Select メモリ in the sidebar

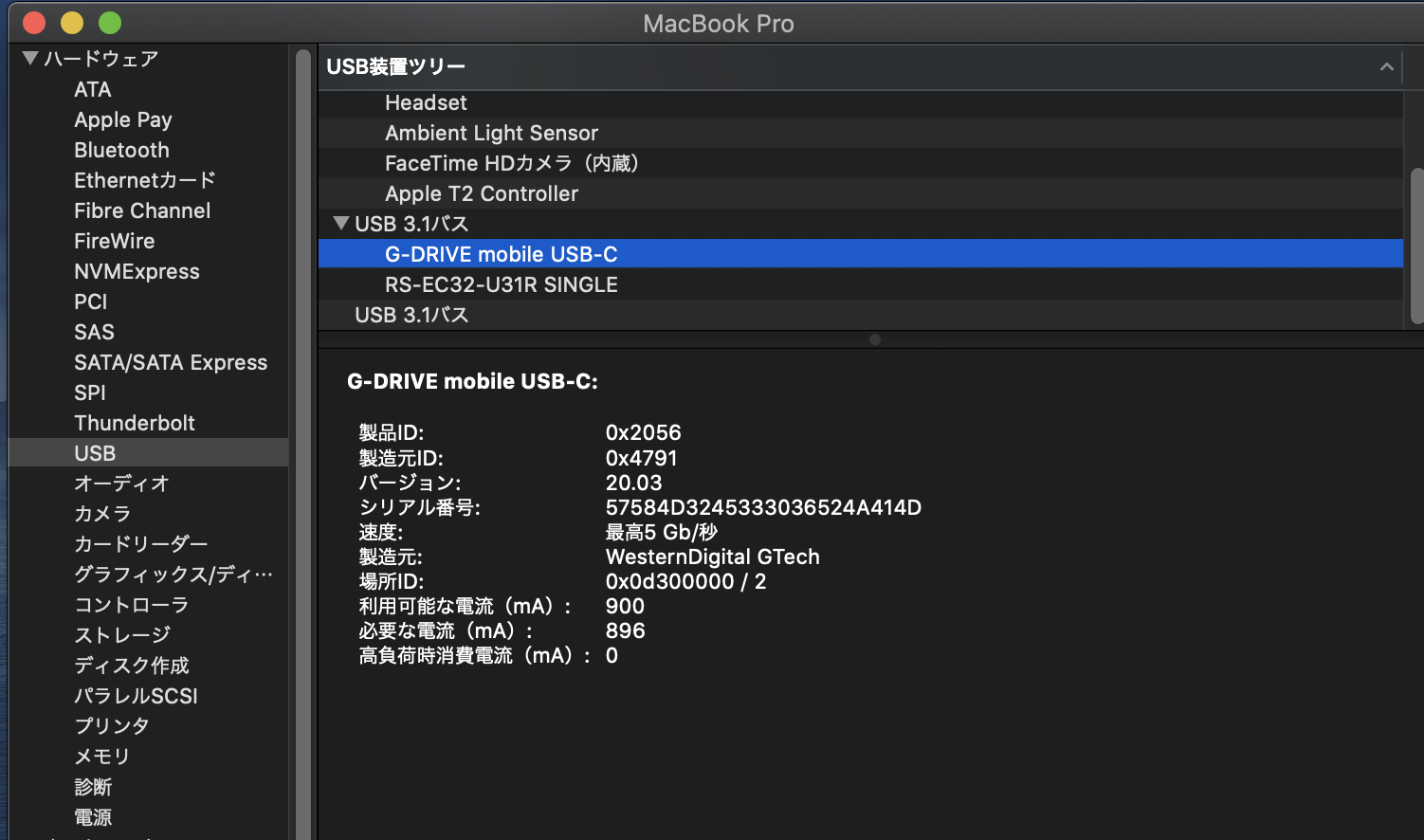pos(101,757)
